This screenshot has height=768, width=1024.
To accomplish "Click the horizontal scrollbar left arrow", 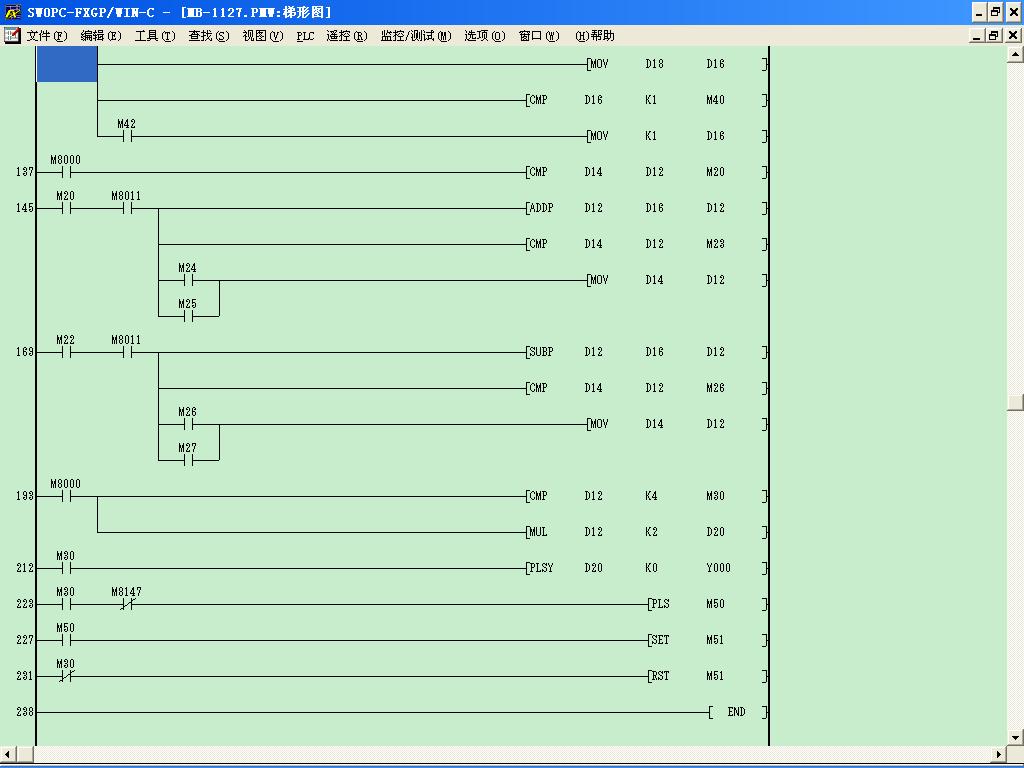I will pos(8,754).
